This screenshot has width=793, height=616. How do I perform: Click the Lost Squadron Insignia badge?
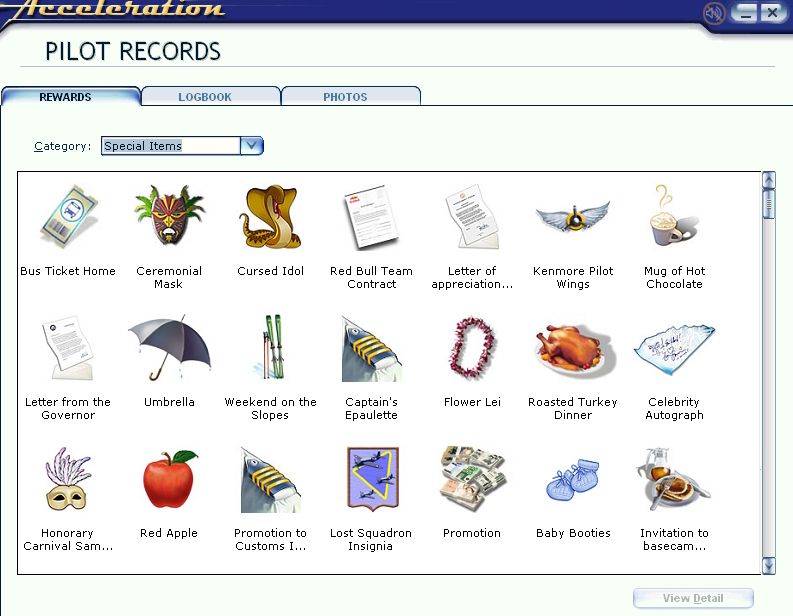pos(373,479)
